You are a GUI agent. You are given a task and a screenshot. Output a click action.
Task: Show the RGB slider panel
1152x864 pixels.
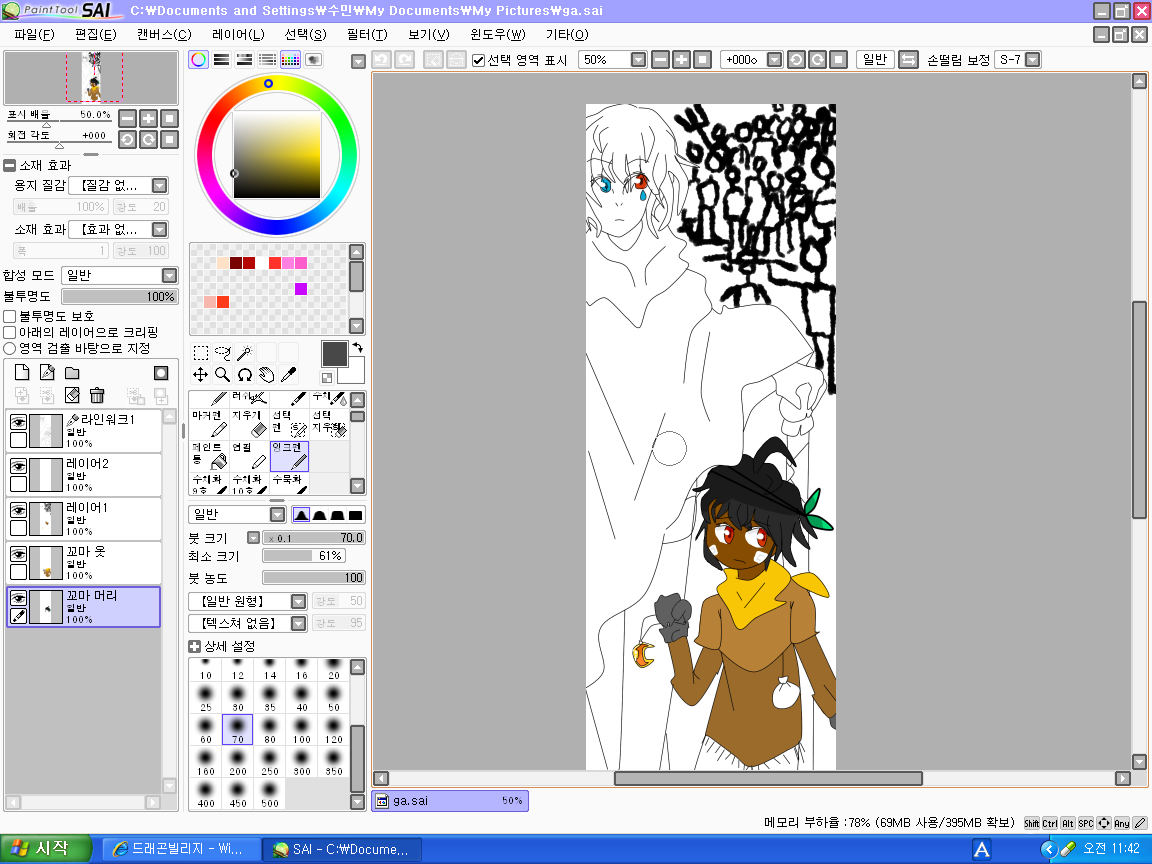click(x=221, y=60)
